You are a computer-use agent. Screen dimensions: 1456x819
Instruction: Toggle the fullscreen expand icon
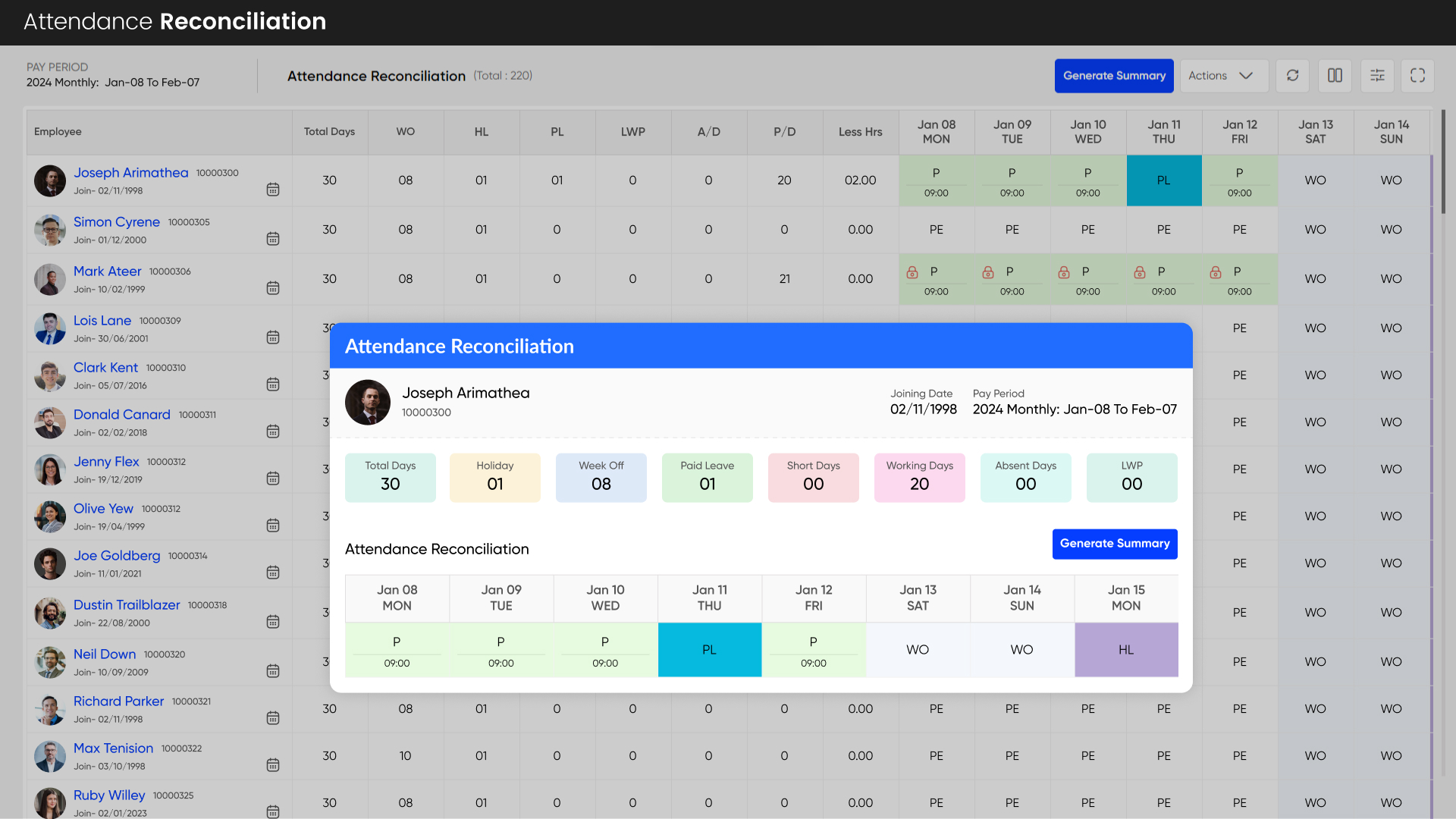pos(1417,76)
